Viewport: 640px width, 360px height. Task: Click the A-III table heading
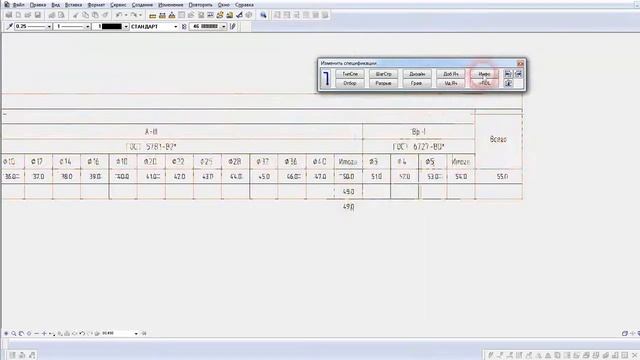click(x=151, y=132)
